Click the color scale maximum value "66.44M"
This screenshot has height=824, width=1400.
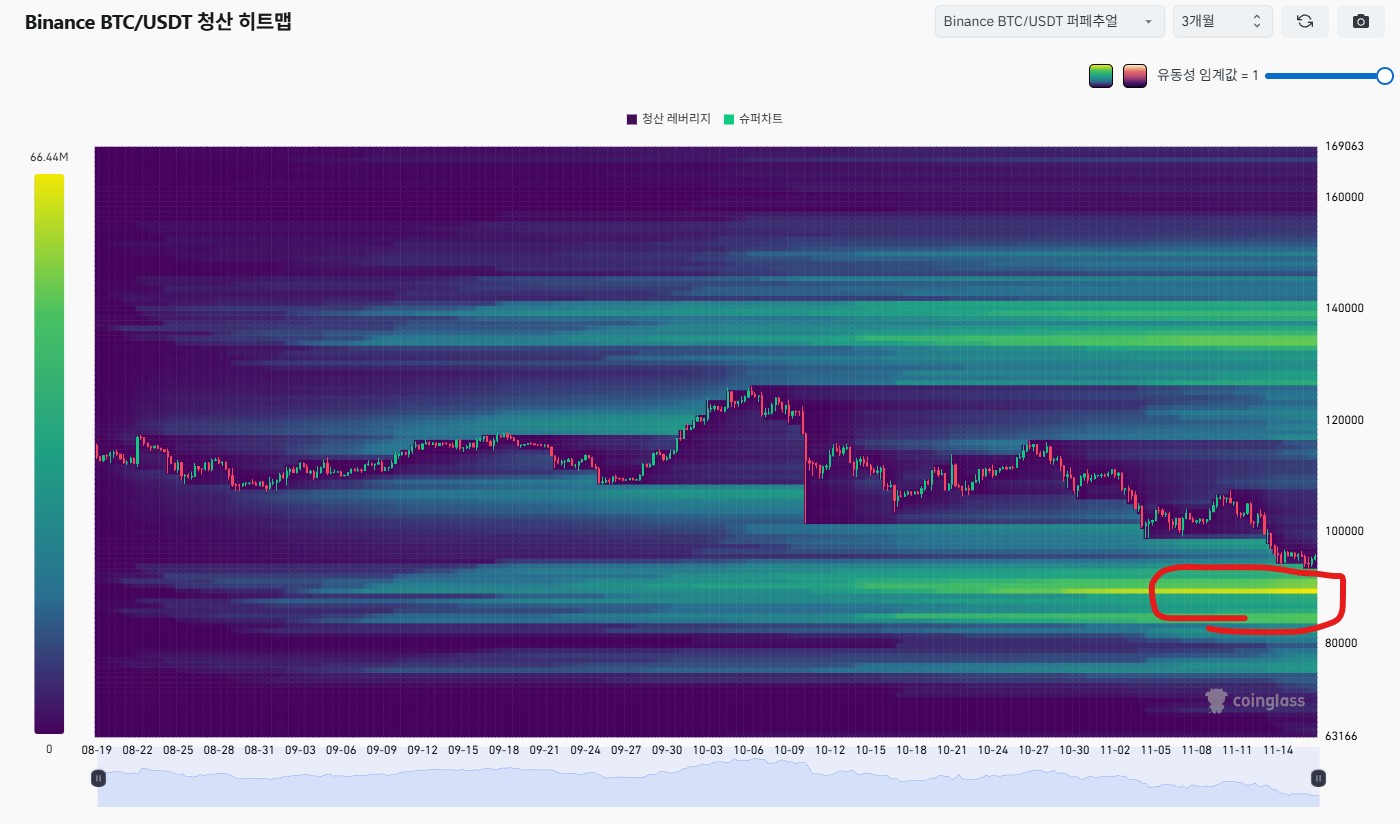(x=49, y=158)
